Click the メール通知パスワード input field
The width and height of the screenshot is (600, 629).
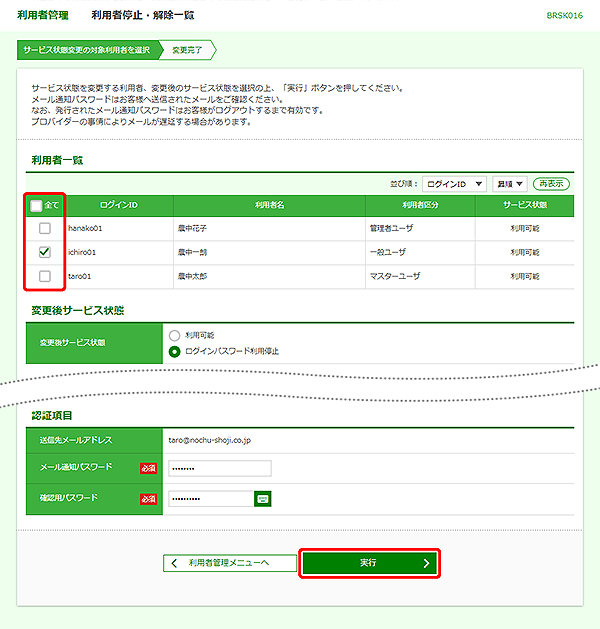coord(220,469)
